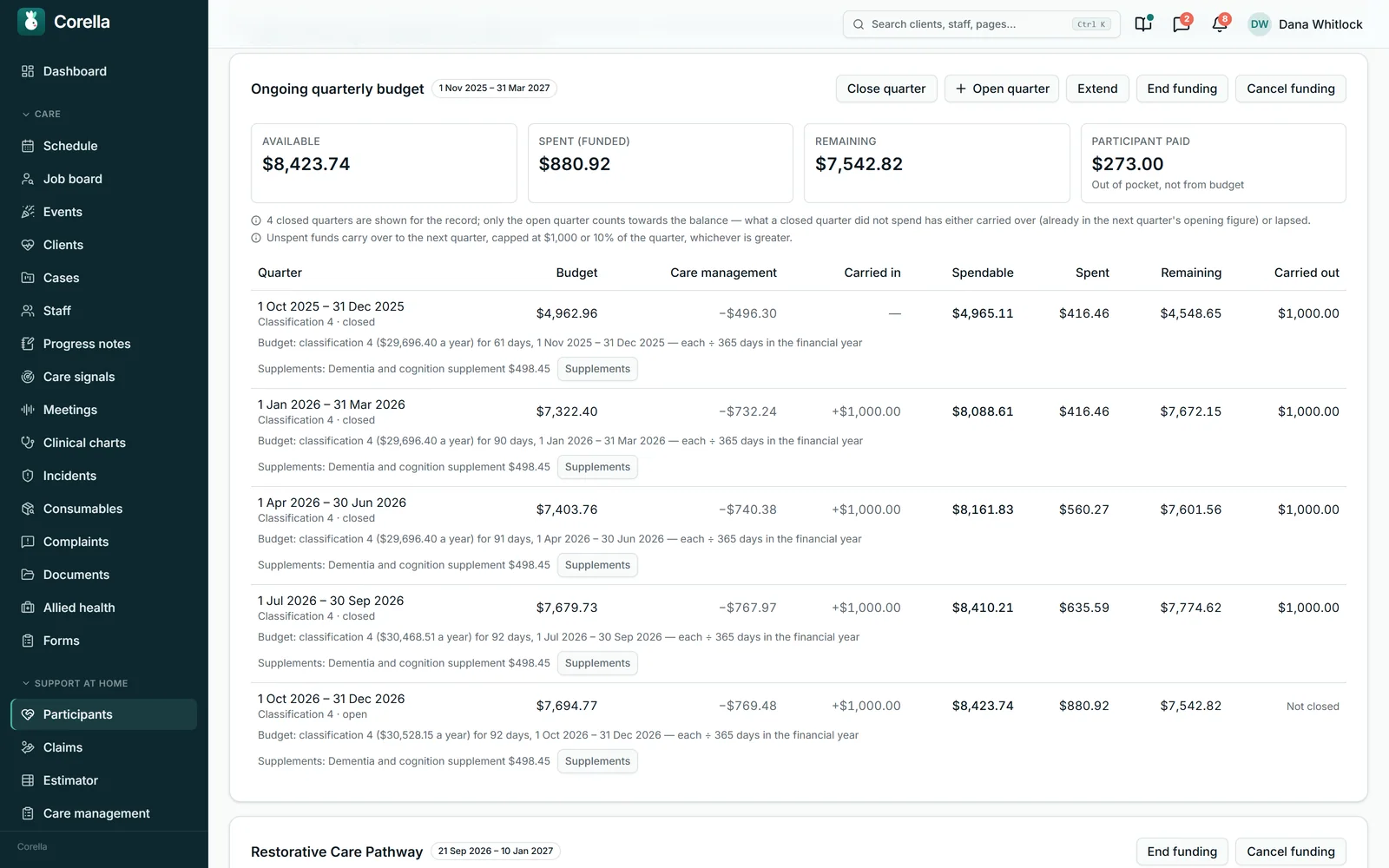Viewport: 1389px width, 868px height.
Task: Click the Schedule calendar icon
Action: (28, 146)
